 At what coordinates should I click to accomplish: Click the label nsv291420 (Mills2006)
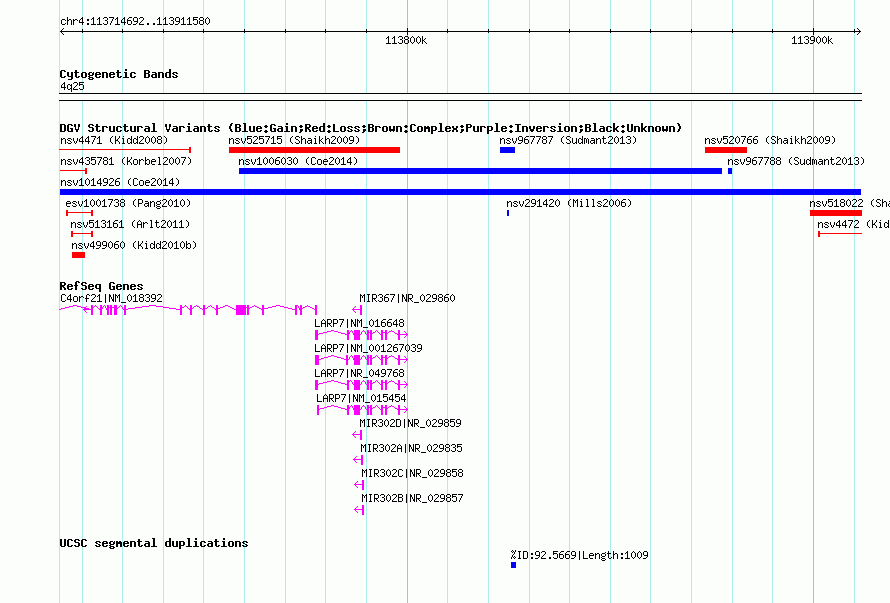569,203
